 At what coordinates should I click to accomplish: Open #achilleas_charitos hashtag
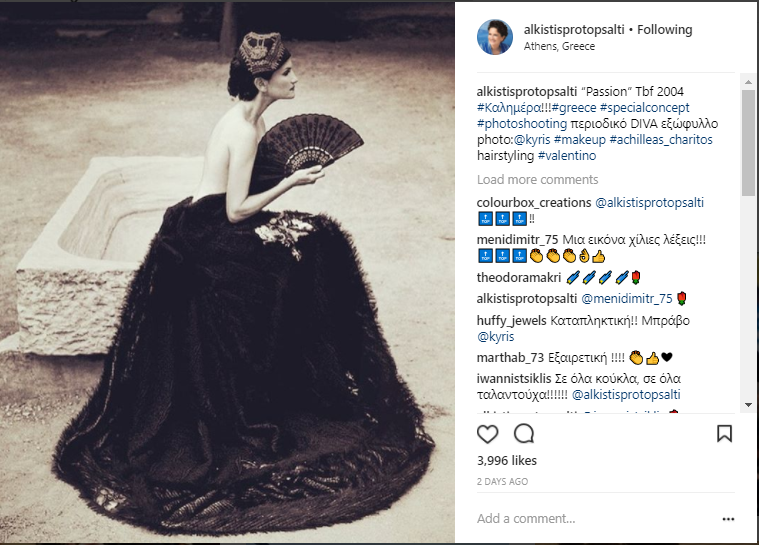(661, 139)
